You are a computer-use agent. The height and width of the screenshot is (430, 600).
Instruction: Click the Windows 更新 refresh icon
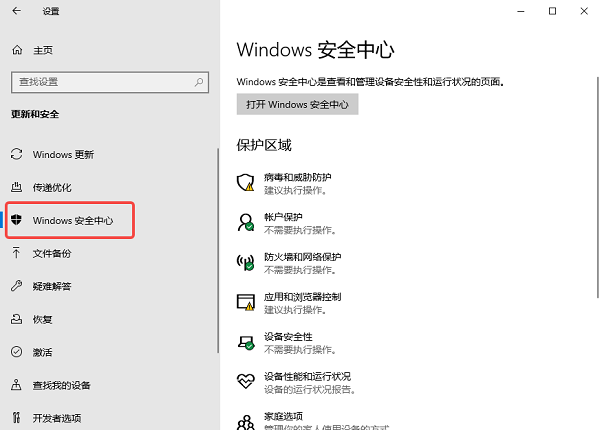click(x=16, y=154)
